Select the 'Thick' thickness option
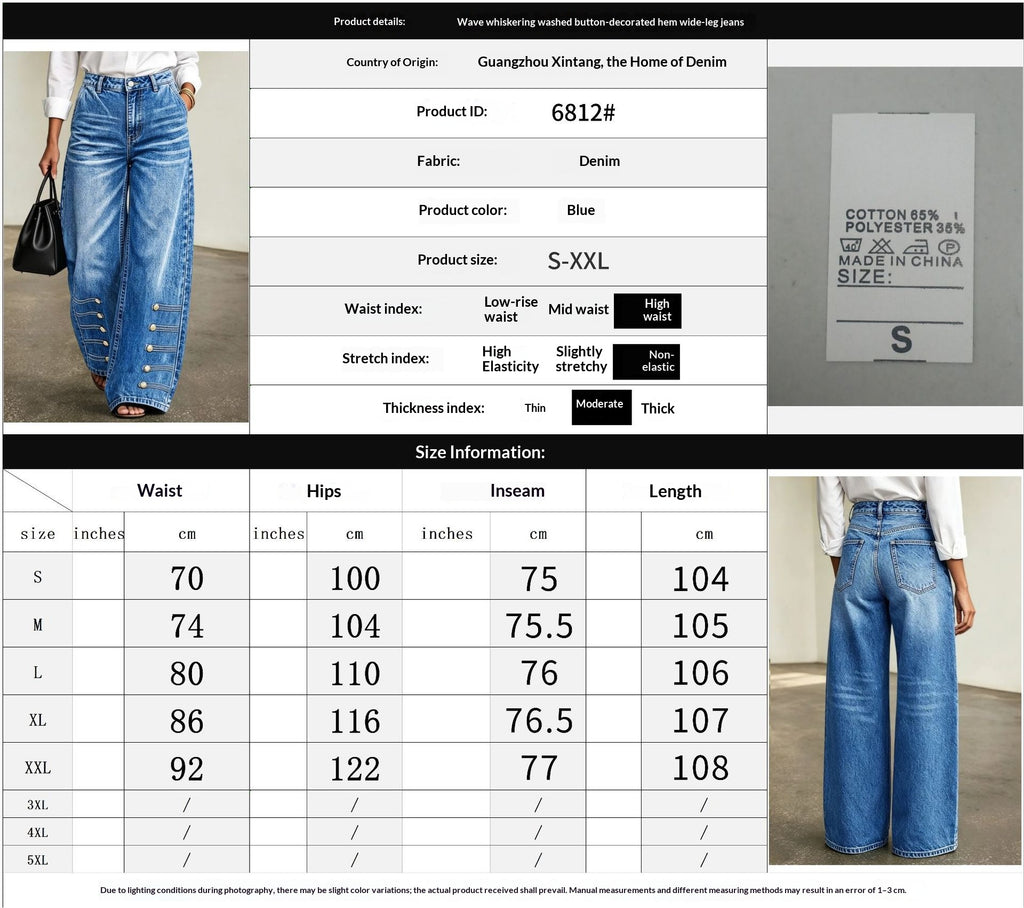The width and height of the screenshot is (1024, 908). point(658,409)
